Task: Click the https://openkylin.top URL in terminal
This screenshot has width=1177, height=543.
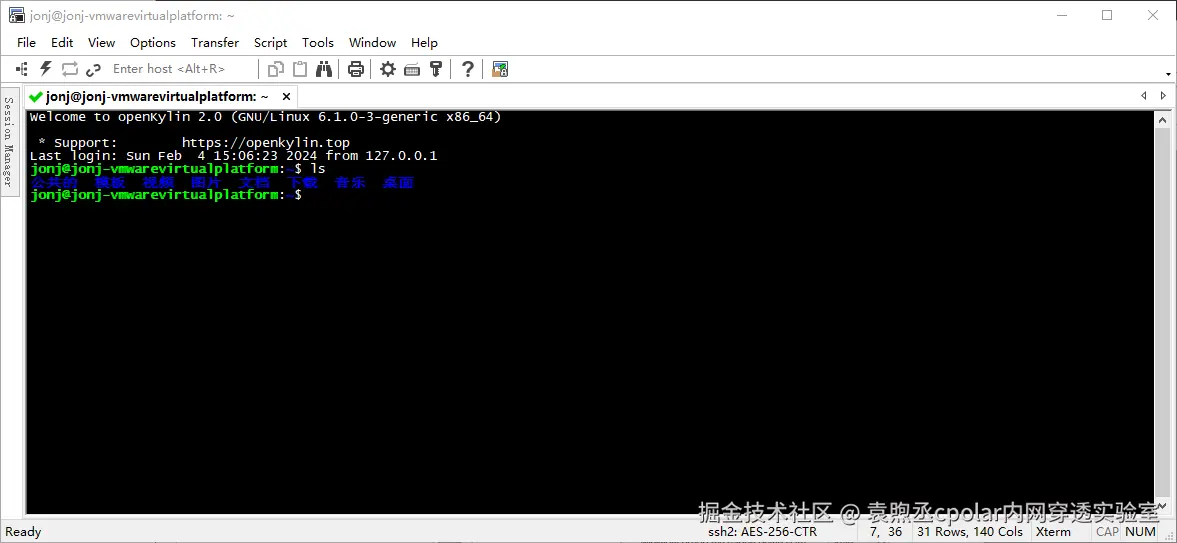Action: click(x=266, y=143)
